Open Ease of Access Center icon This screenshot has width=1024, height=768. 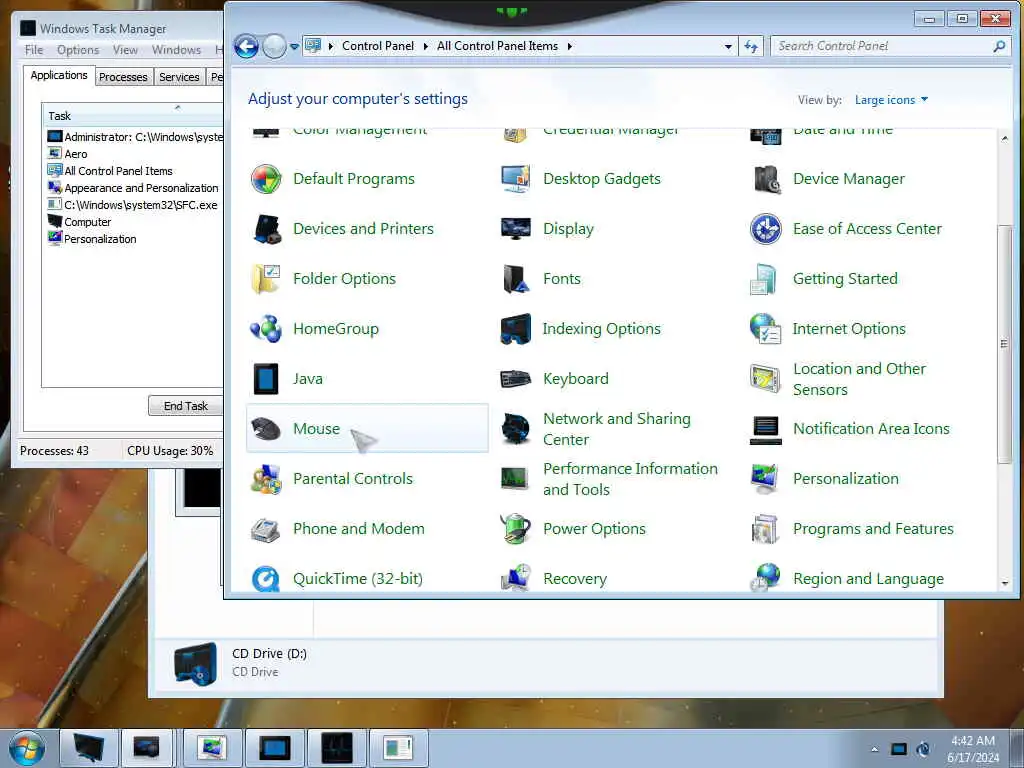[765, 229]
